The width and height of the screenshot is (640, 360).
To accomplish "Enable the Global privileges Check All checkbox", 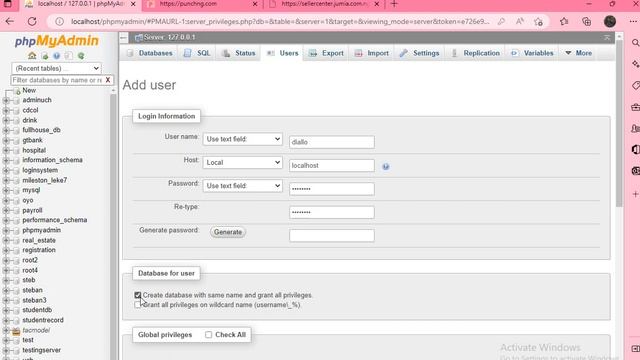I will 209,335.
